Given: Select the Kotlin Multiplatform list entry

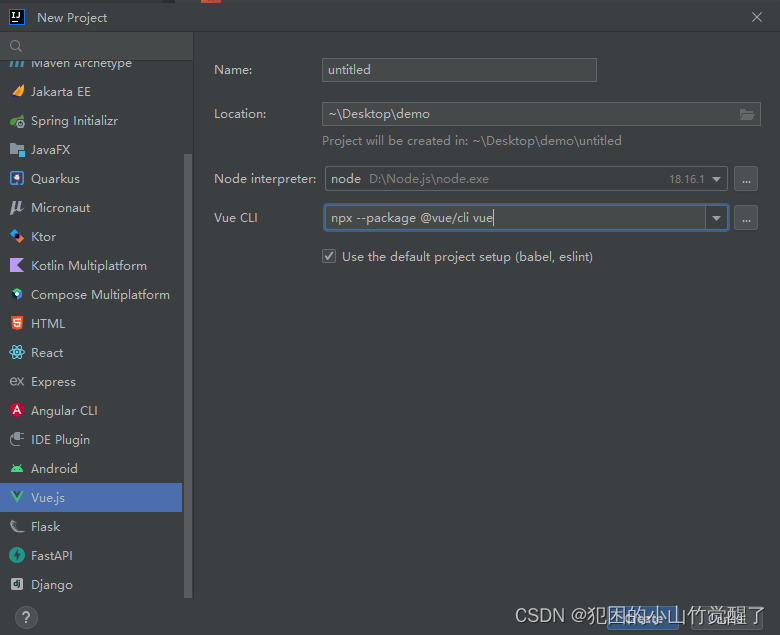Looking at the screenshot, I should pyautogui.click(x=92, y=266).
